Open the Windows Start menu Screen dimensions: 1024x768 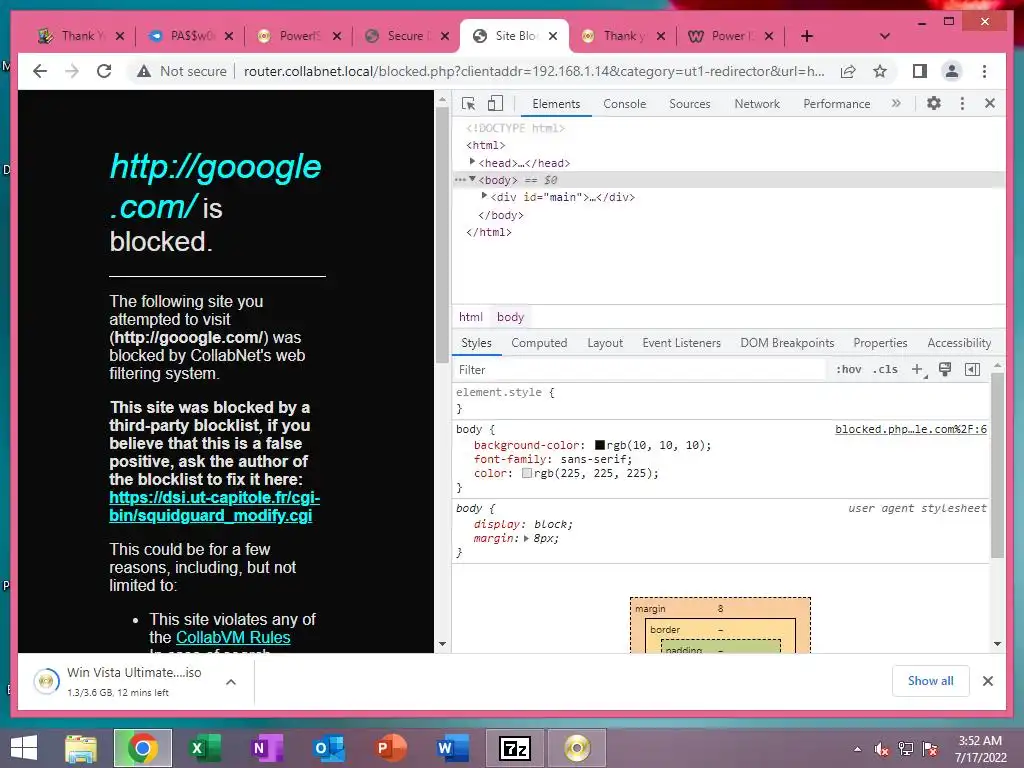click(24, 748)
